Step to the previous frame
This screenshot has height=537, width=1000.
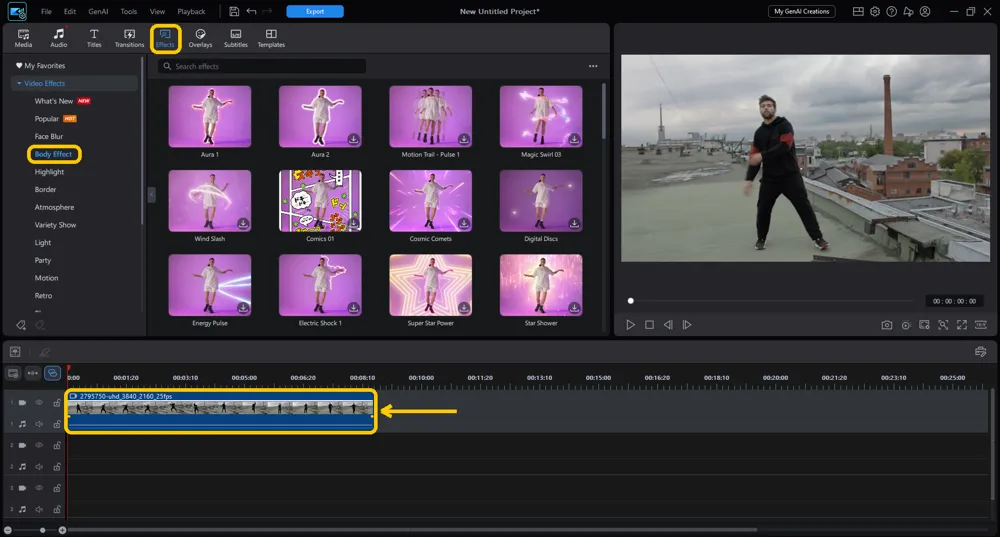(668, 325)
